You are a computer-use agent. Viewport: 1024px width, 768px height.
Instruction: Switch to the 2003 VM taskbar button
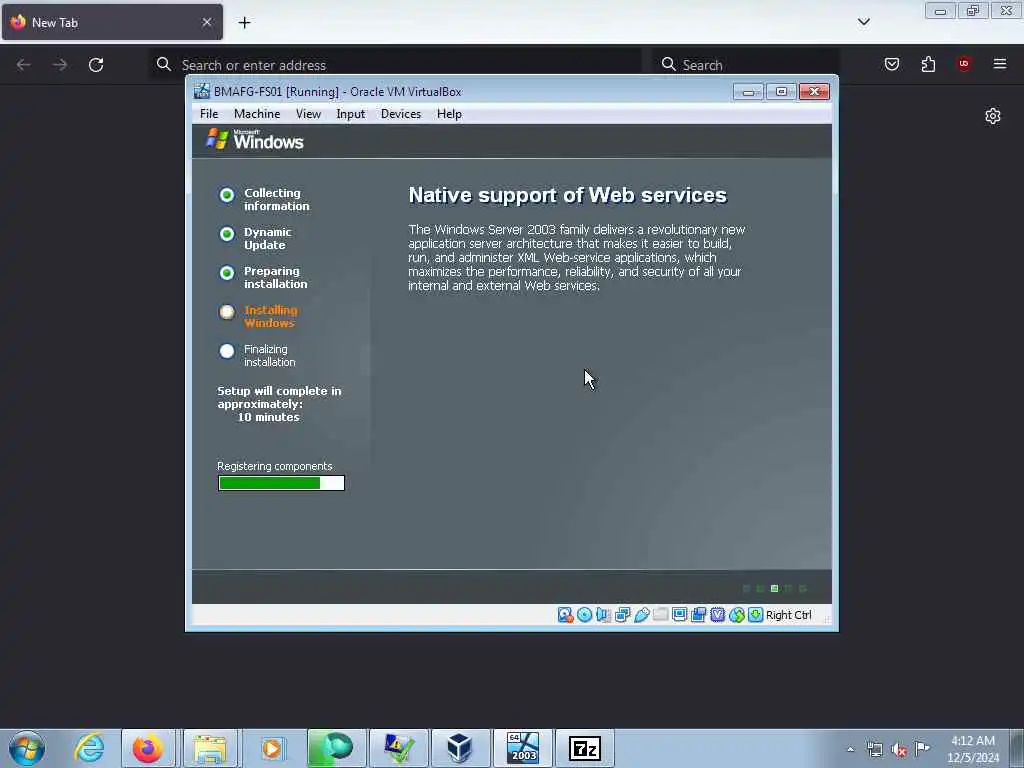[x=522, y=748]
